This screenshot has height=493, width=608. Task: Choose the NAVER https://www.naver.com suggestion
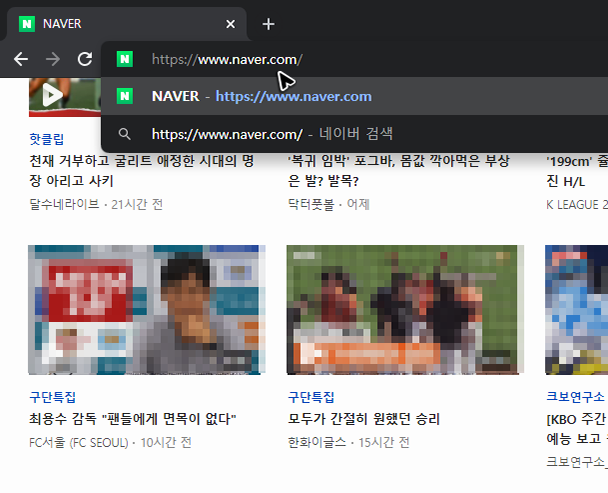click(x=354, y=96)
